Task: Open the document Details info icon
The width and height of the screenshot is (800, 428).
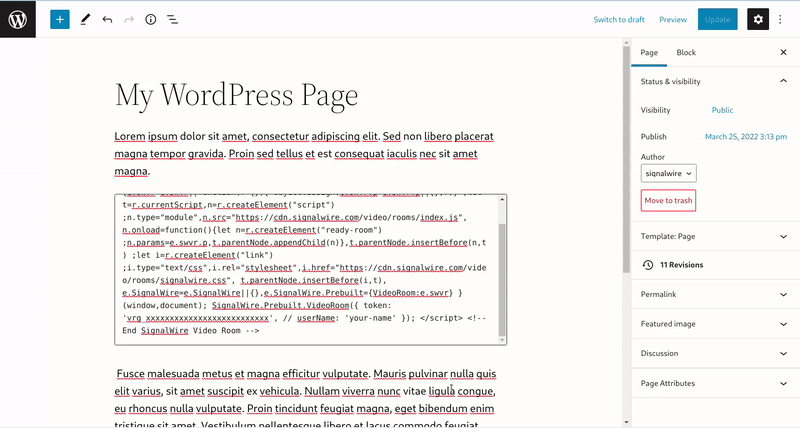Action: point(151,19)
